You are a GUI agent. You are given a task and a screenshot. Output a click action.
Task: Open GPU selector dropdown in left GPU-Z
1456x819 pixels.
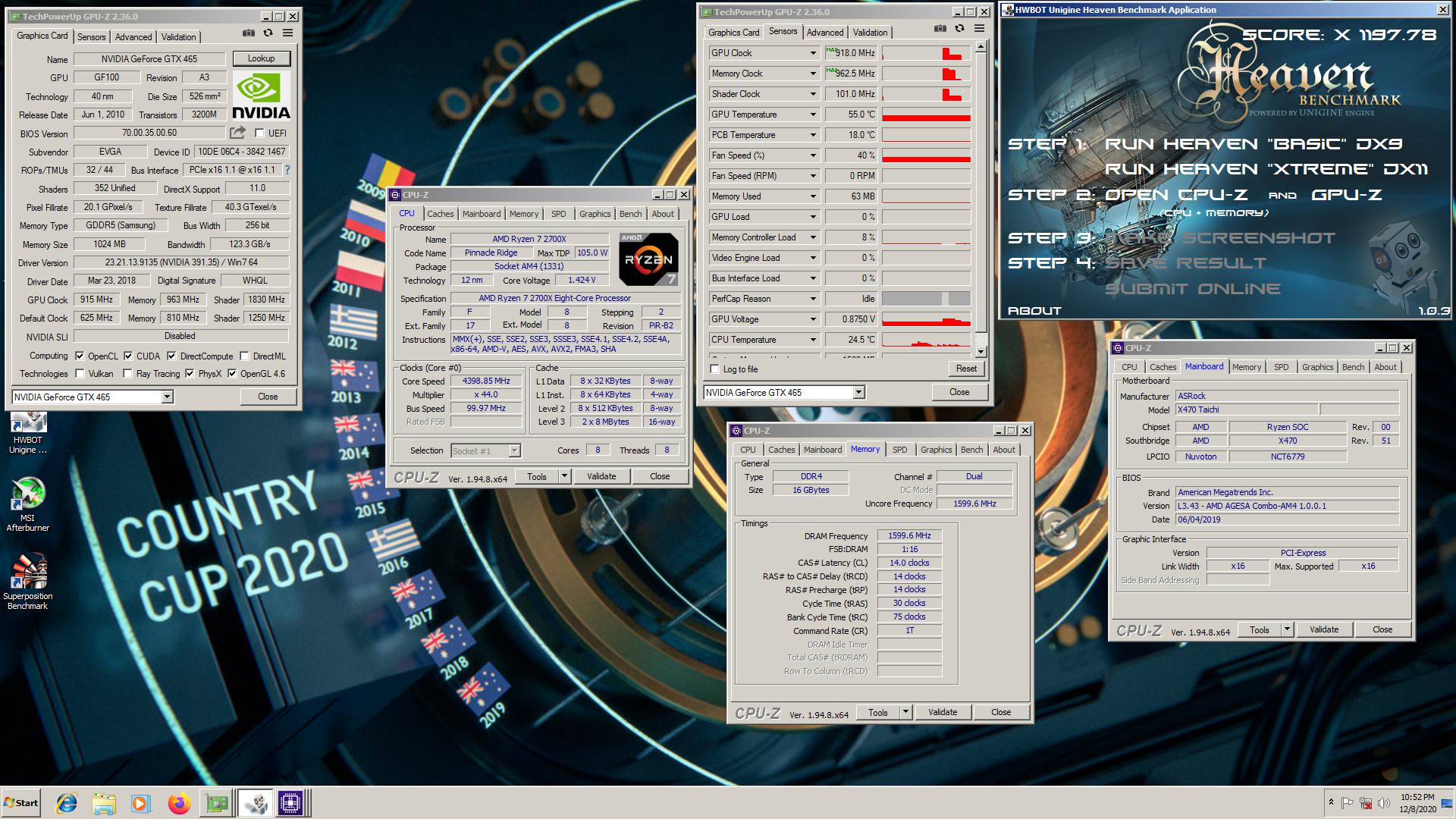coord(168,397)
